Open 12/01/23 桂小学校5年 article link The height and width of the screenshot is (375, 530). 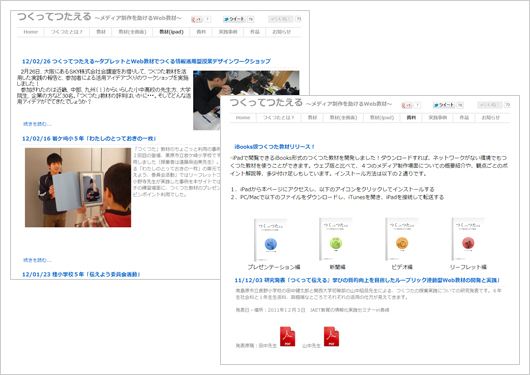(x=81, y=274)
